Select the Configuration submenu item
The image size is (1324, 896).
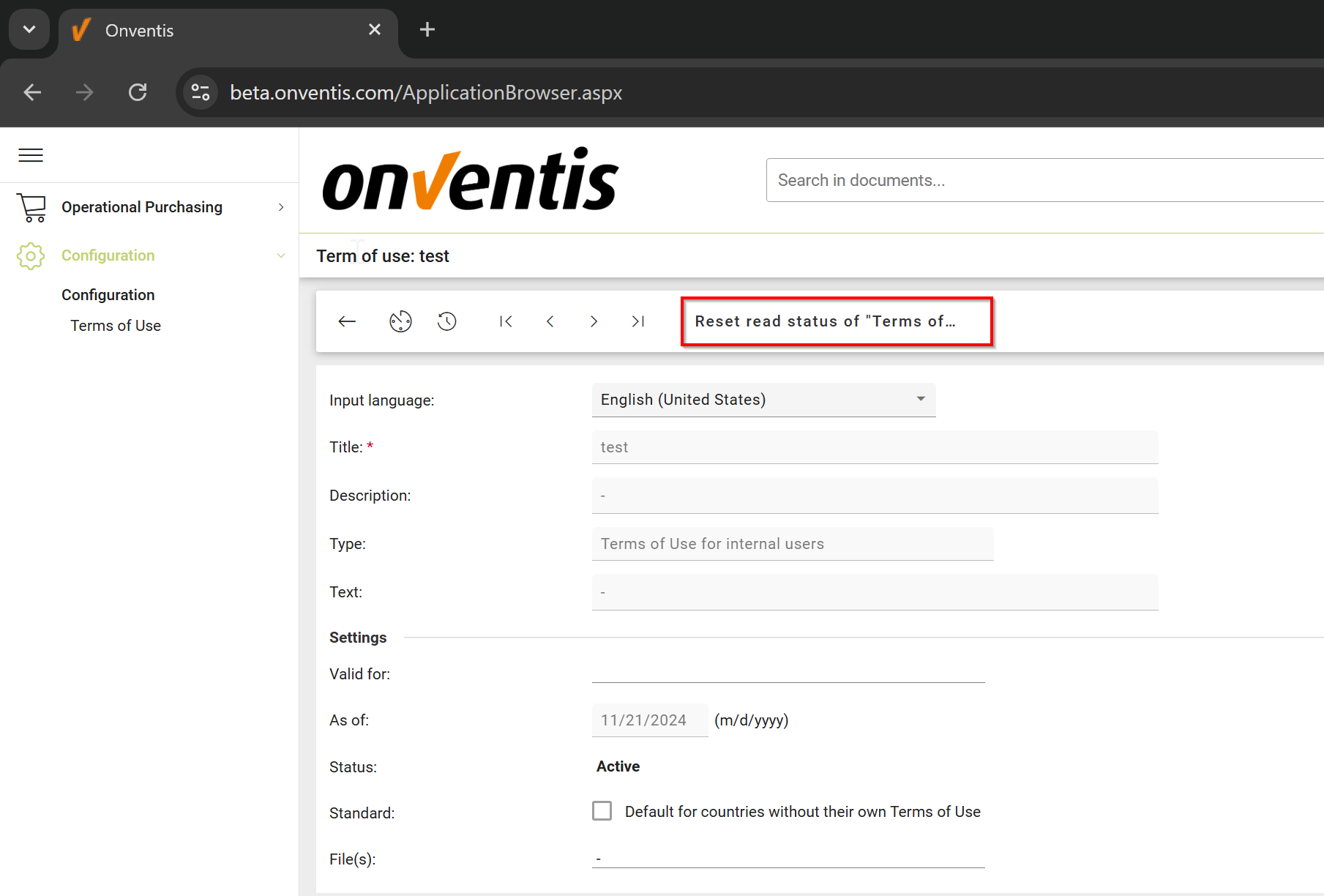pos(108,295)
